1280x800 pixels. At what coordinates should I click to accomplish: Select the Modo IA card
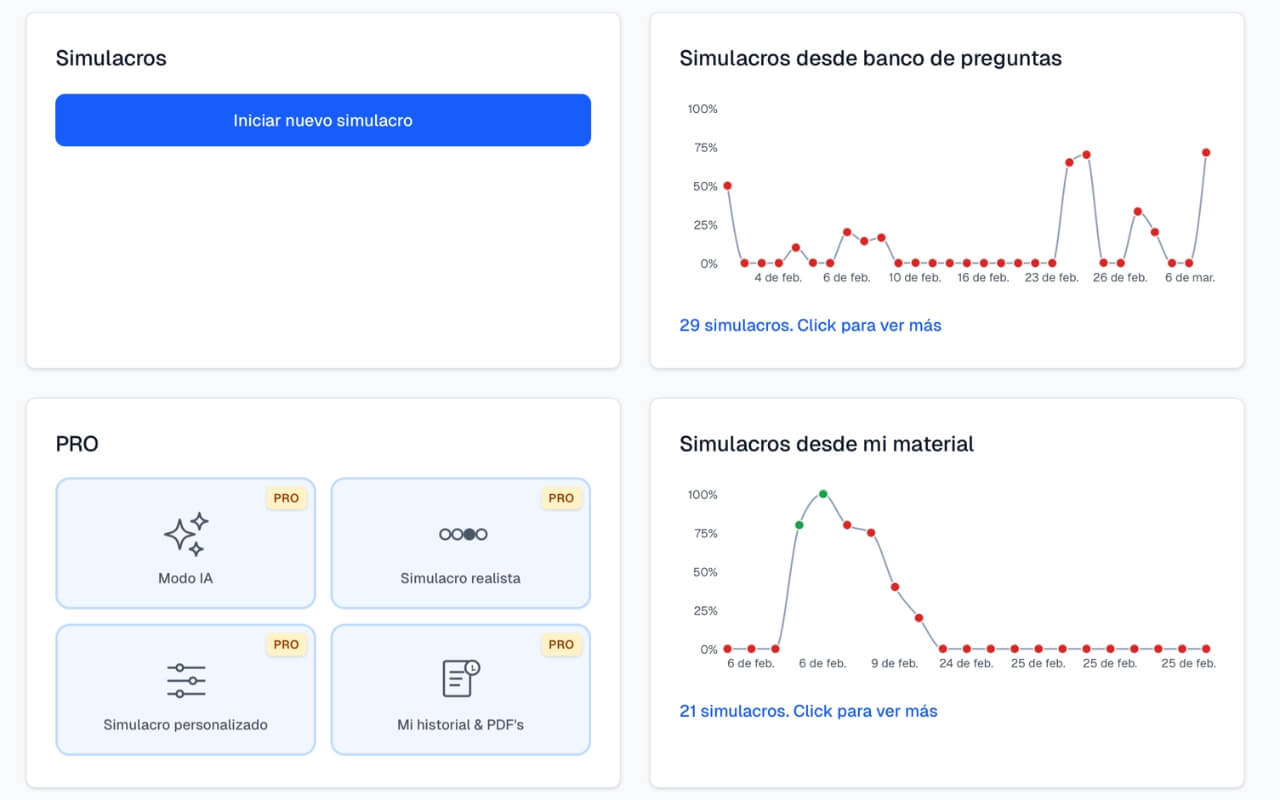click(186, 543)
